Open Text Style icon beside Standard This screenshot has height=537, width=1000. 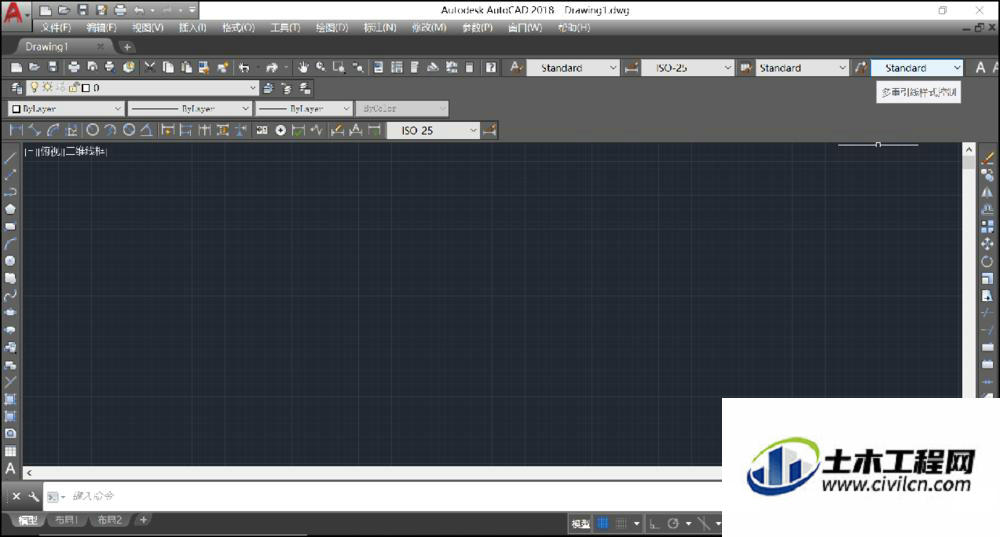pos(516,67)
